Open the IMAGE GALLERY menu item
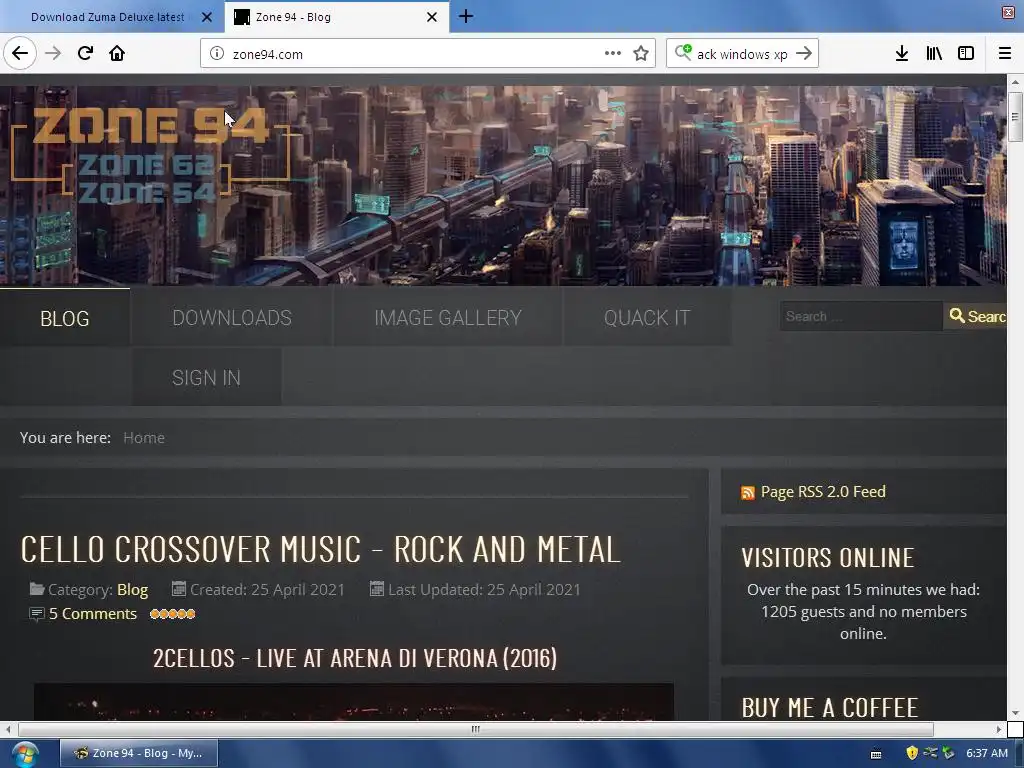This screenshot has height=768, width=1024. (x=448, y=317)
